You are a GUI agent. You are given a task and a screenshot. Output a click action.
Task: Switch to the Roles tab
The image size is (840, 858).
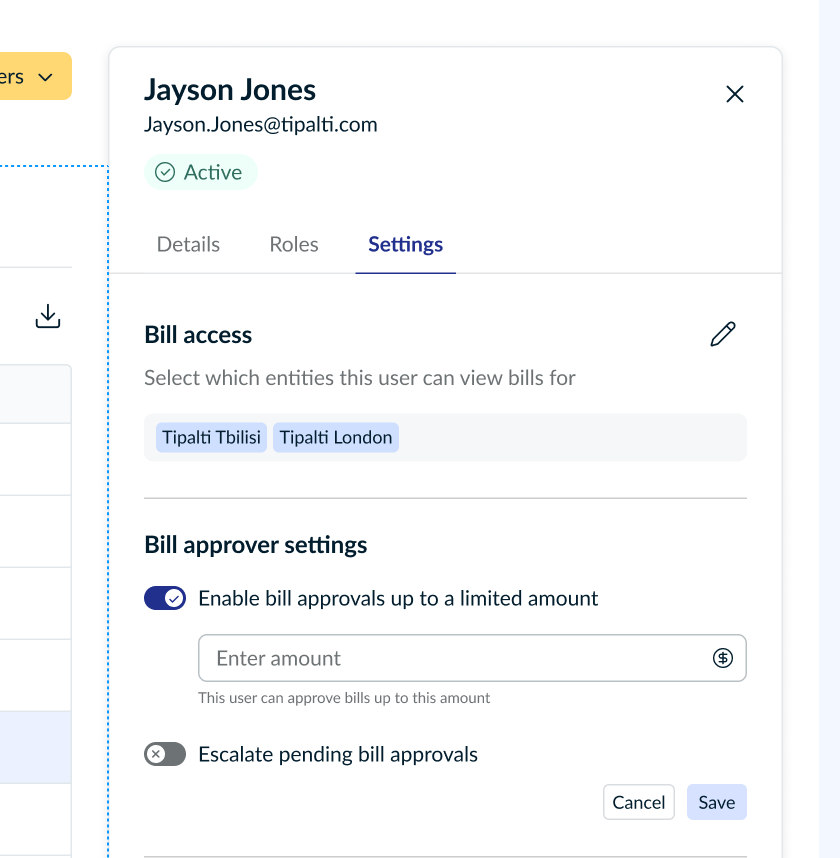coord(294,244)
